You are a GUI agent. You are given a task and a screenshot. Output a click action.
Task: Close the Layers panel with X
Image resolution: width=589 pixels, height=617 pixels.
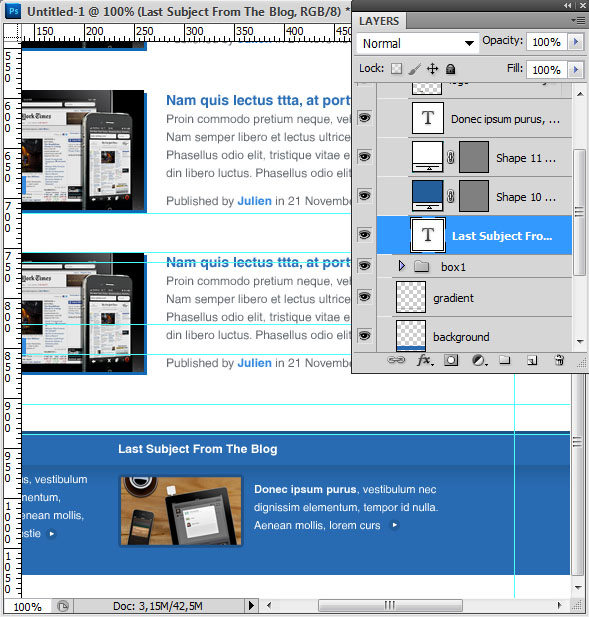click(x=582, y=6)
